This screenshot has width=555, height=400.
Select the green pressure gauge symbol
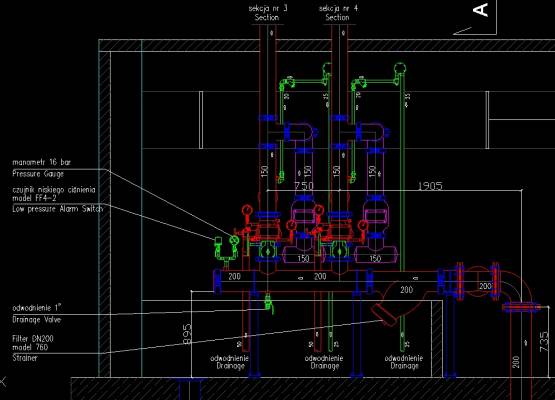[x=234, y=241]
